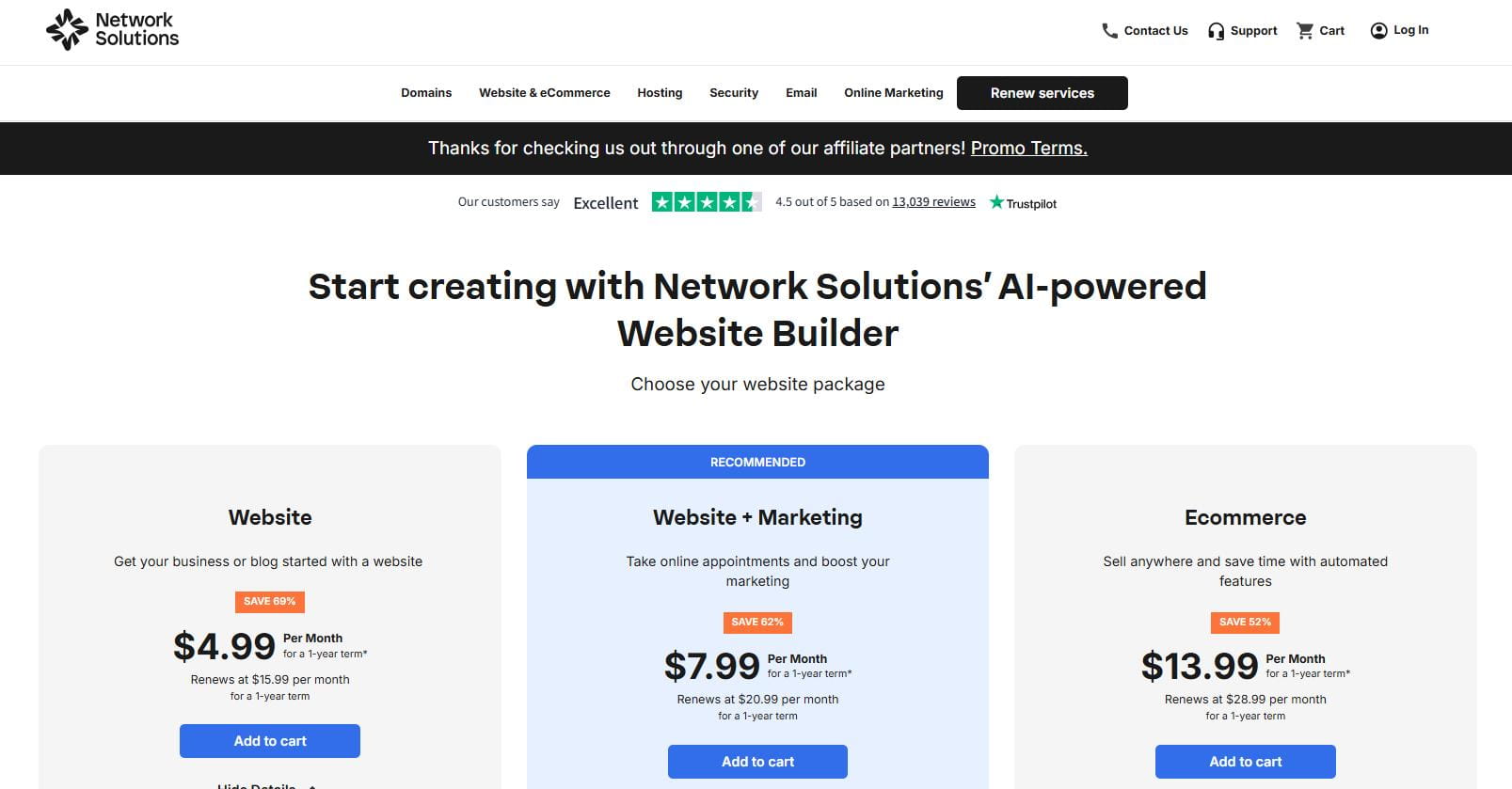
Task: Expand the Security menu
Action: 734,93
